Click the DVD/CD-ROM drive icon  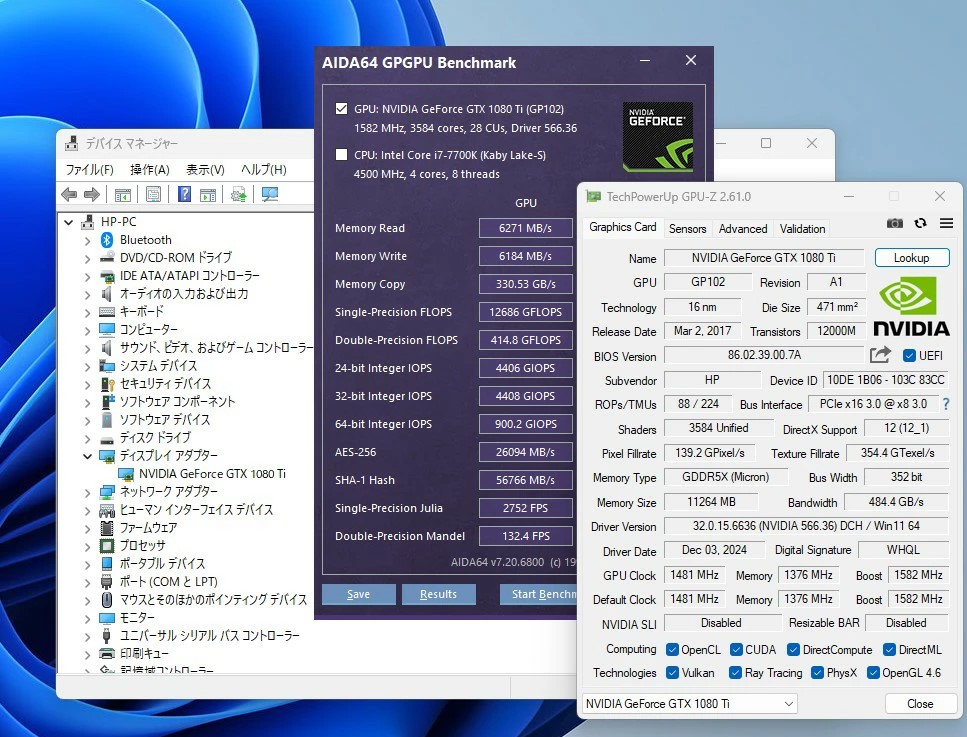pos(107,257)
